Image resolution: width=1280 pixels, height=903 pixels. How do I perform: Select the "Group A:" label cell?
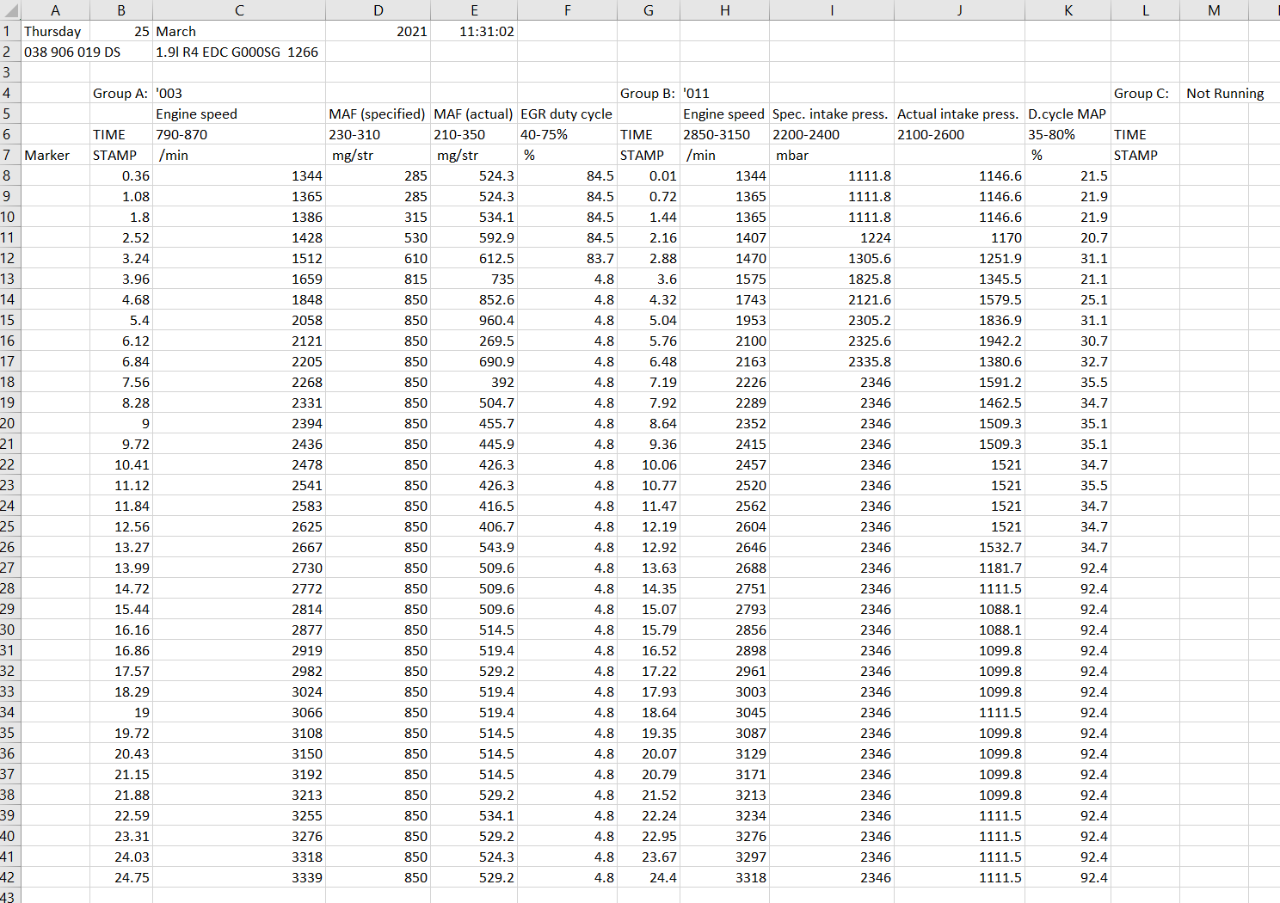120,93
